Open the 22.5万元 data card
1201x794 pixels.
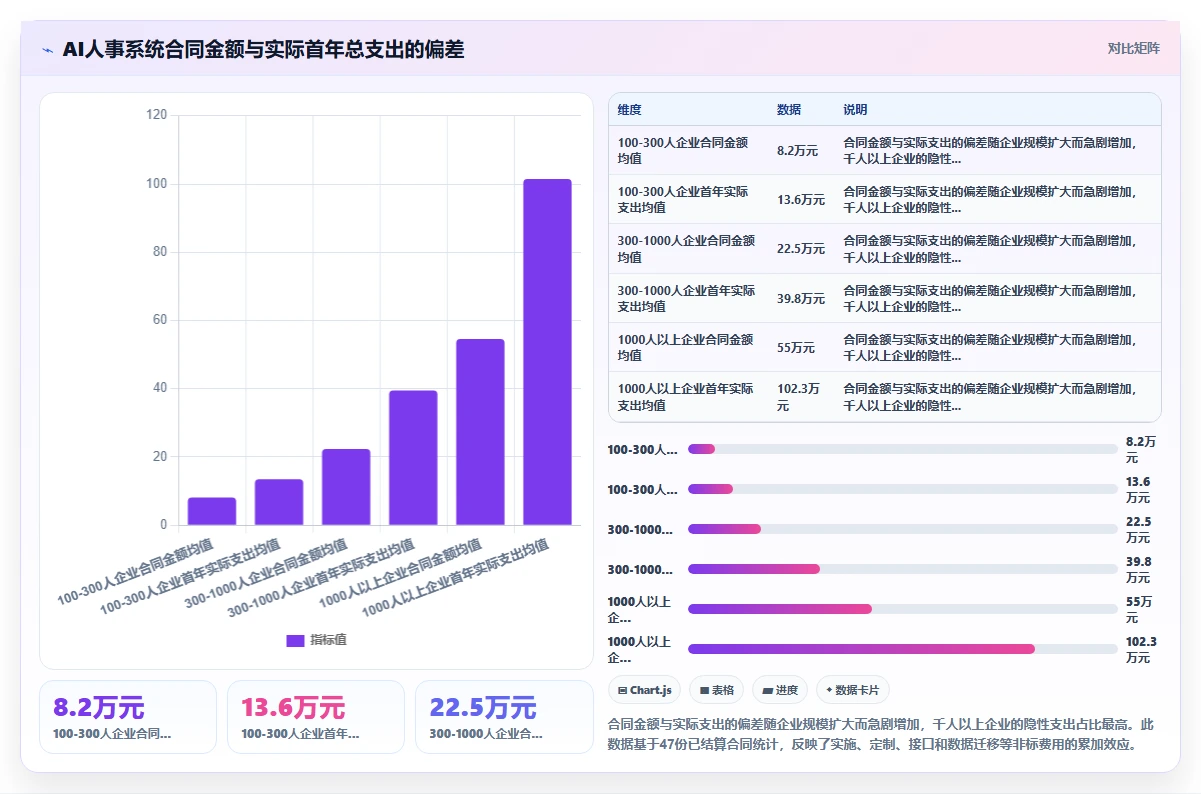pos(504,717)
